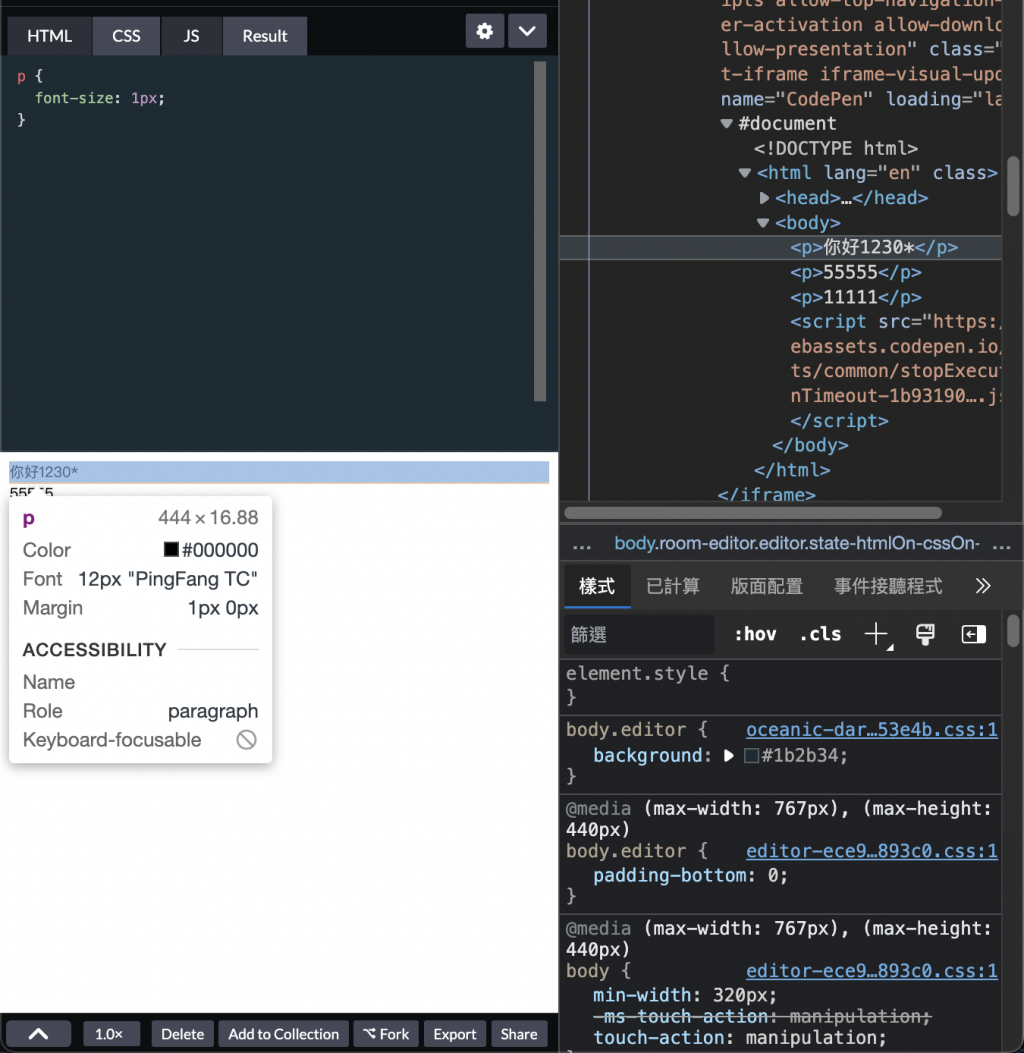The height and width of the screenshot is (1053, 1024).
Task: Collapse the html lang="en" node
Action: (x=744, y=173)
